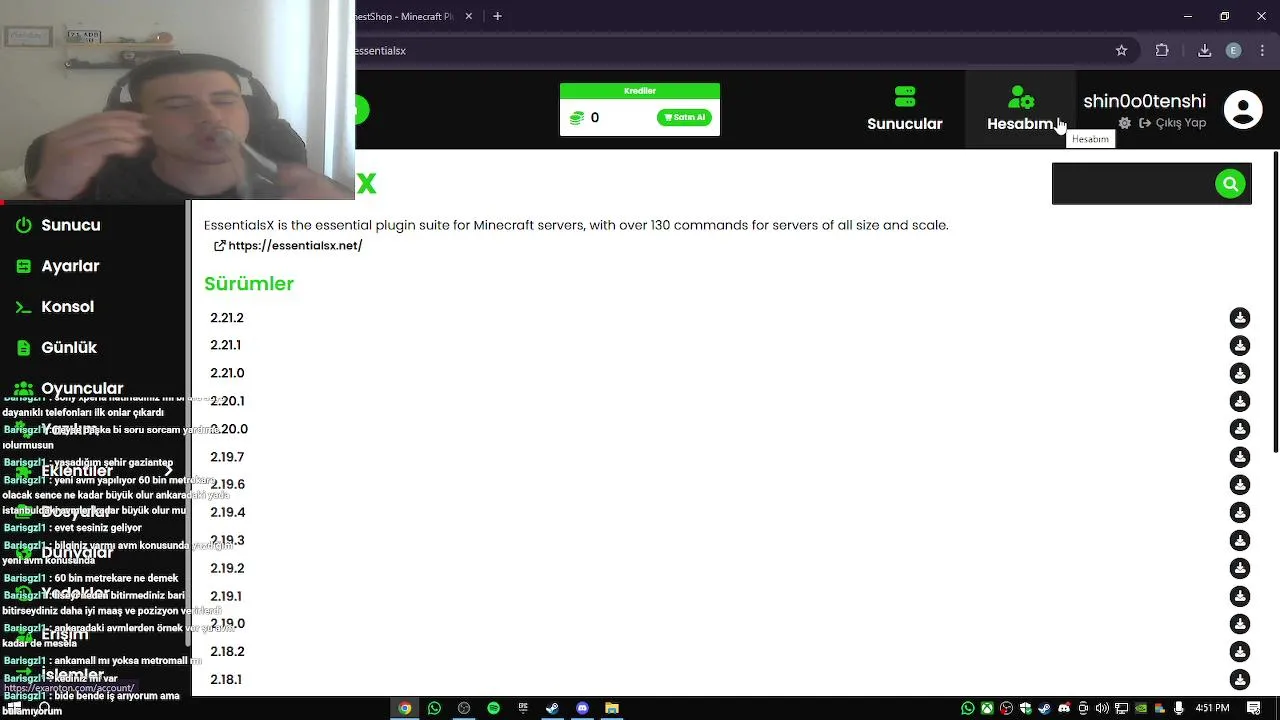
Task: Click the shin0o0tenshi username
Action: (1145, 101)
